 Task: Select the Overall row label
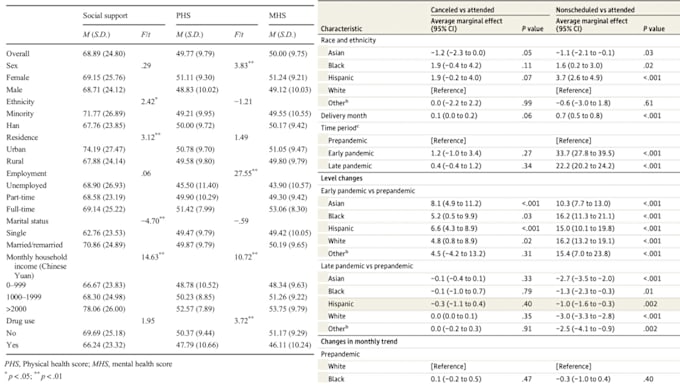pos(18,54)
